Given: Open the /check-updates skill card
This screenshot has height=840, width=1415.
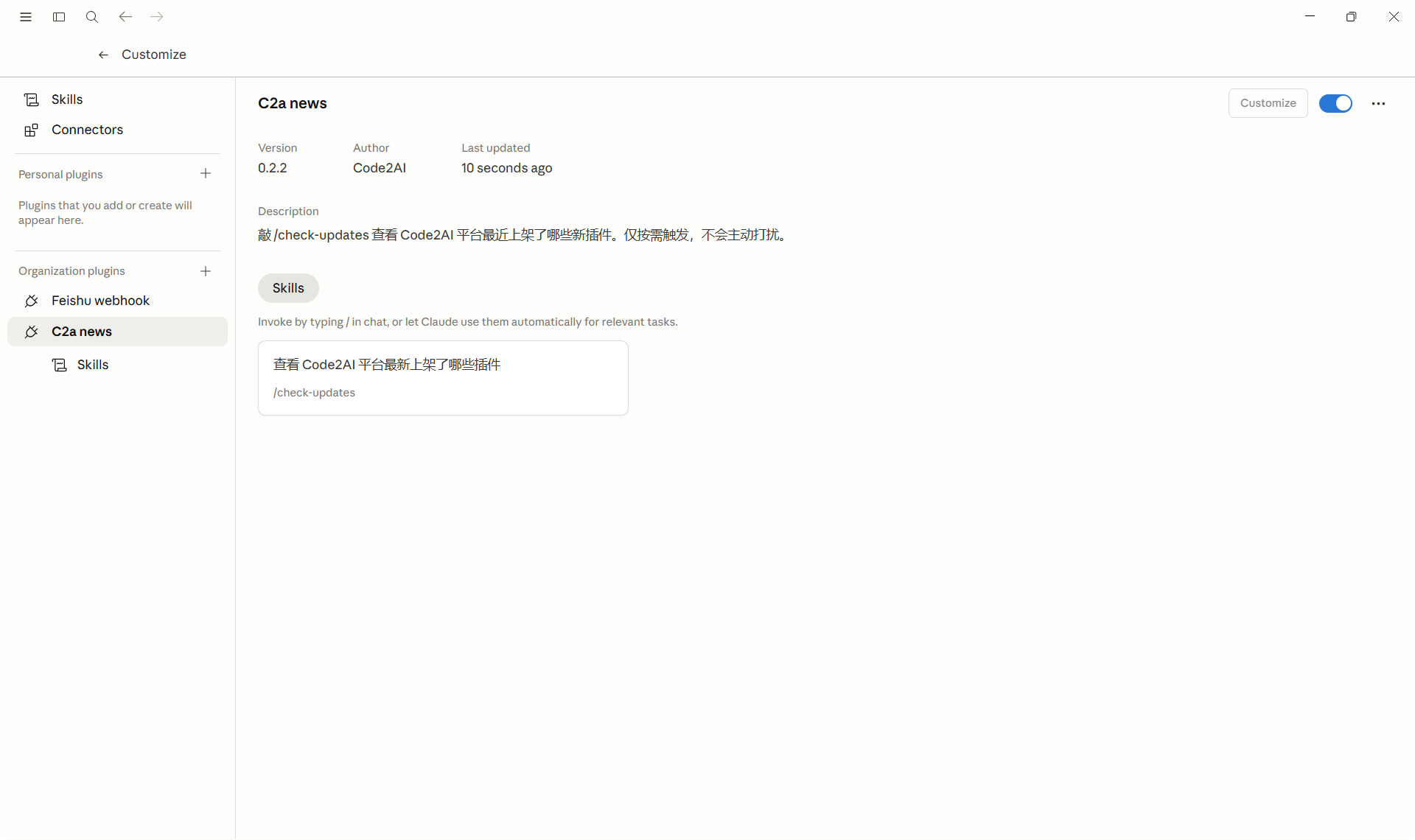Looking at the screenshot, I should click(x=443, y=378).
